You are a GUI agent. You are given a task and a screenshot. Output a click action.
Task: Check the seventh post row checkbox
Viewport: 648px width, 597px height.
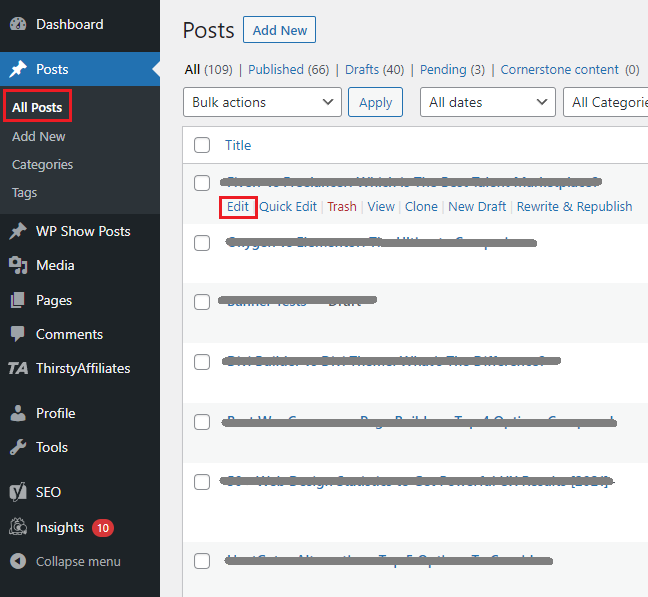202,561
